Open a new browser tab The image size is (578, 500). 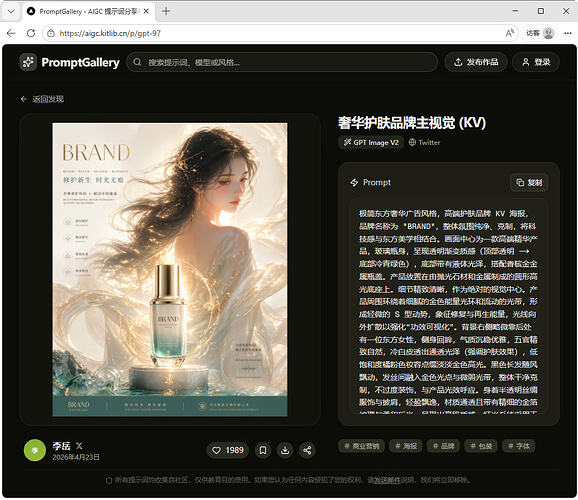point(166,11)
